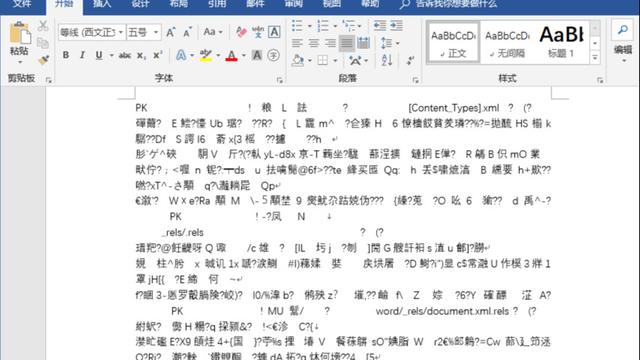640x360 pixels.
Task: Apply the red font color swatch
Action: [x=231, y=56]
